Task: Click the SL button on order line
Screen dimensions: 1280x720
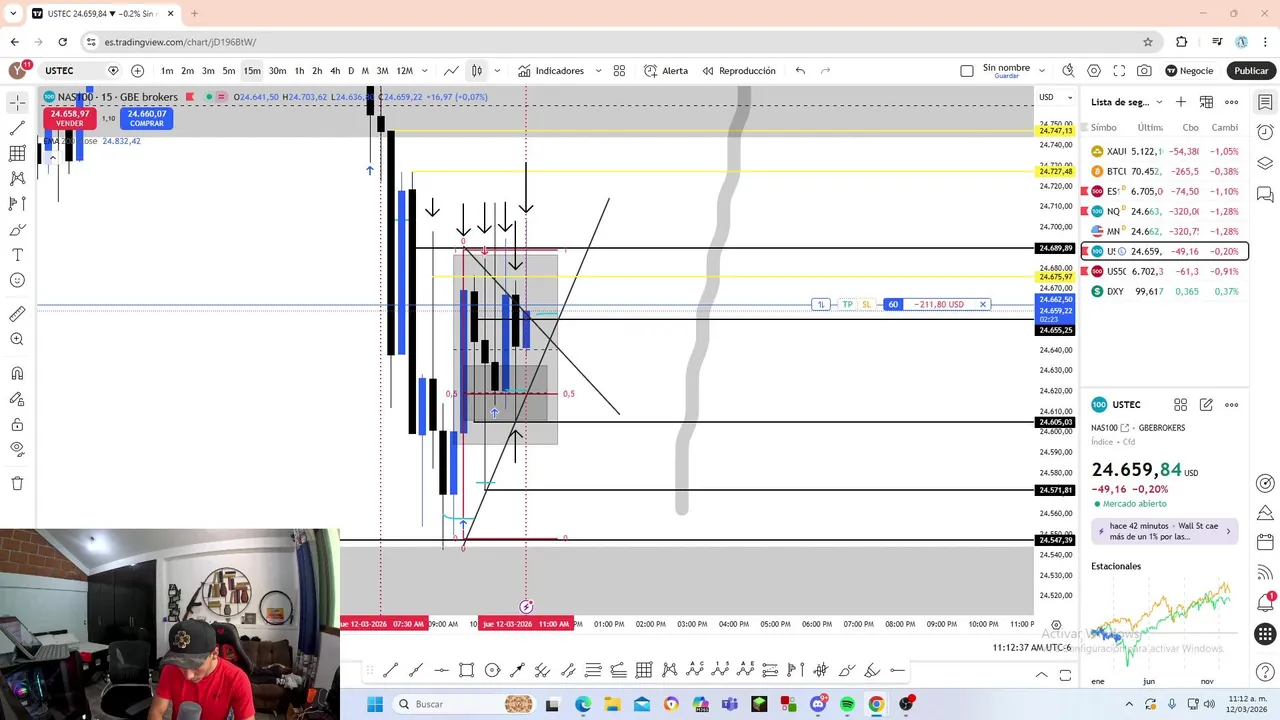Action: click(x=866, y=304)
